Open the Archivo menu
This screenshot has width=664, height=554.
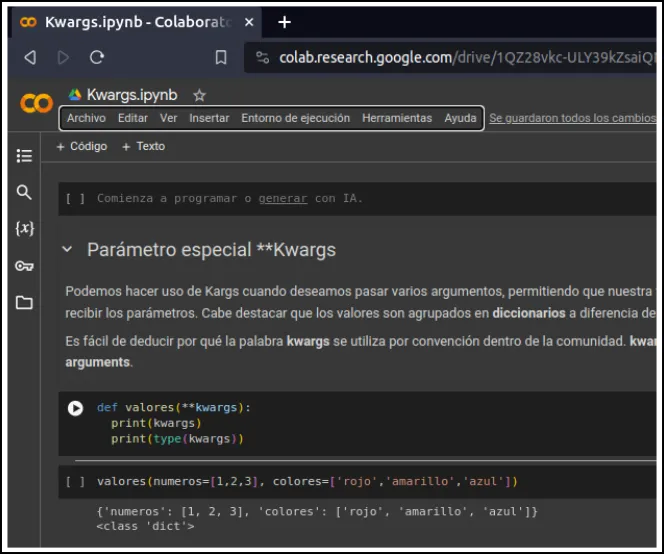tap(86, 118)
